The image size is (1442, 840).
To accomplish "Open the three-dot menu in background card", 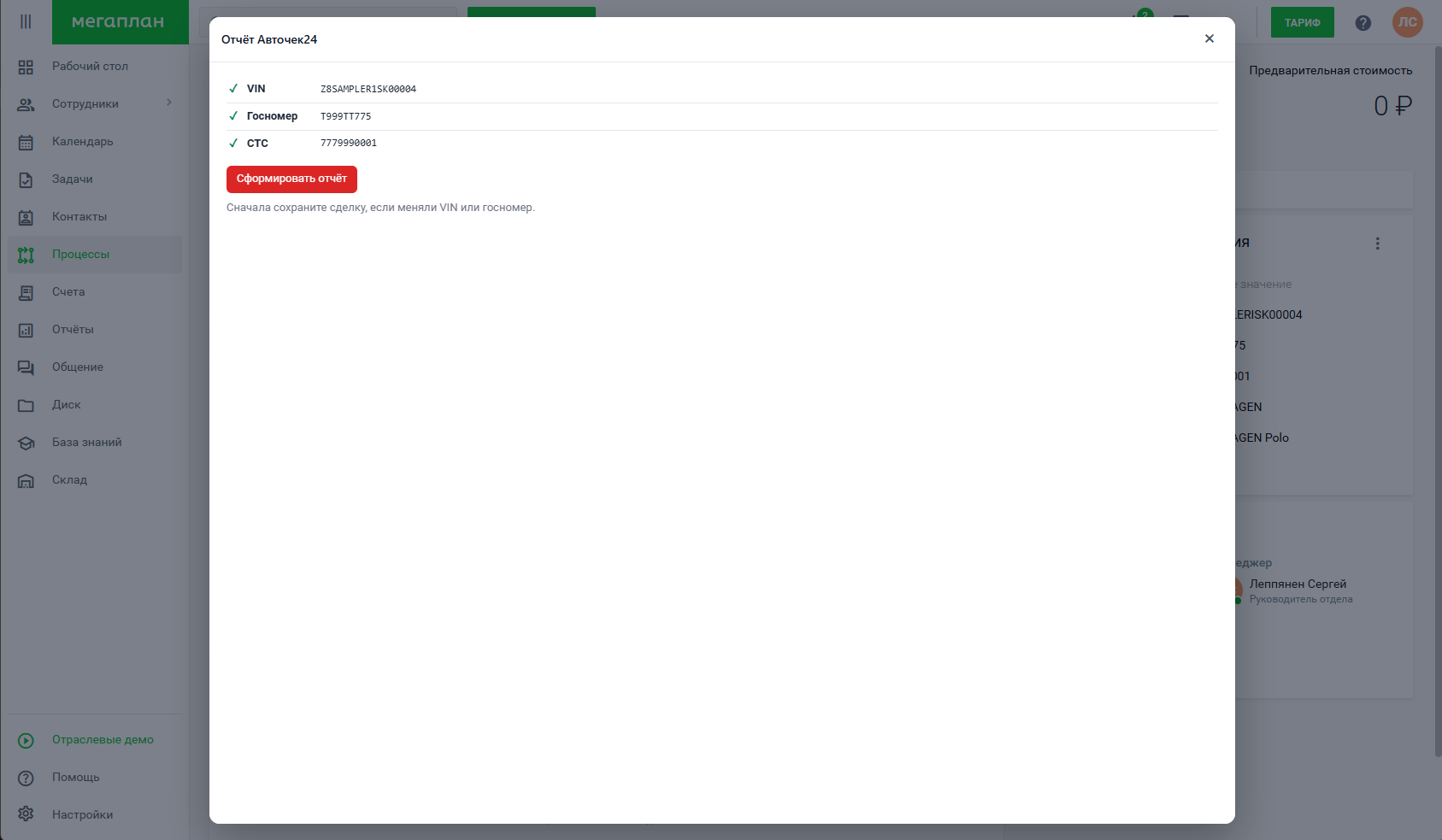I will [1378, 244].
